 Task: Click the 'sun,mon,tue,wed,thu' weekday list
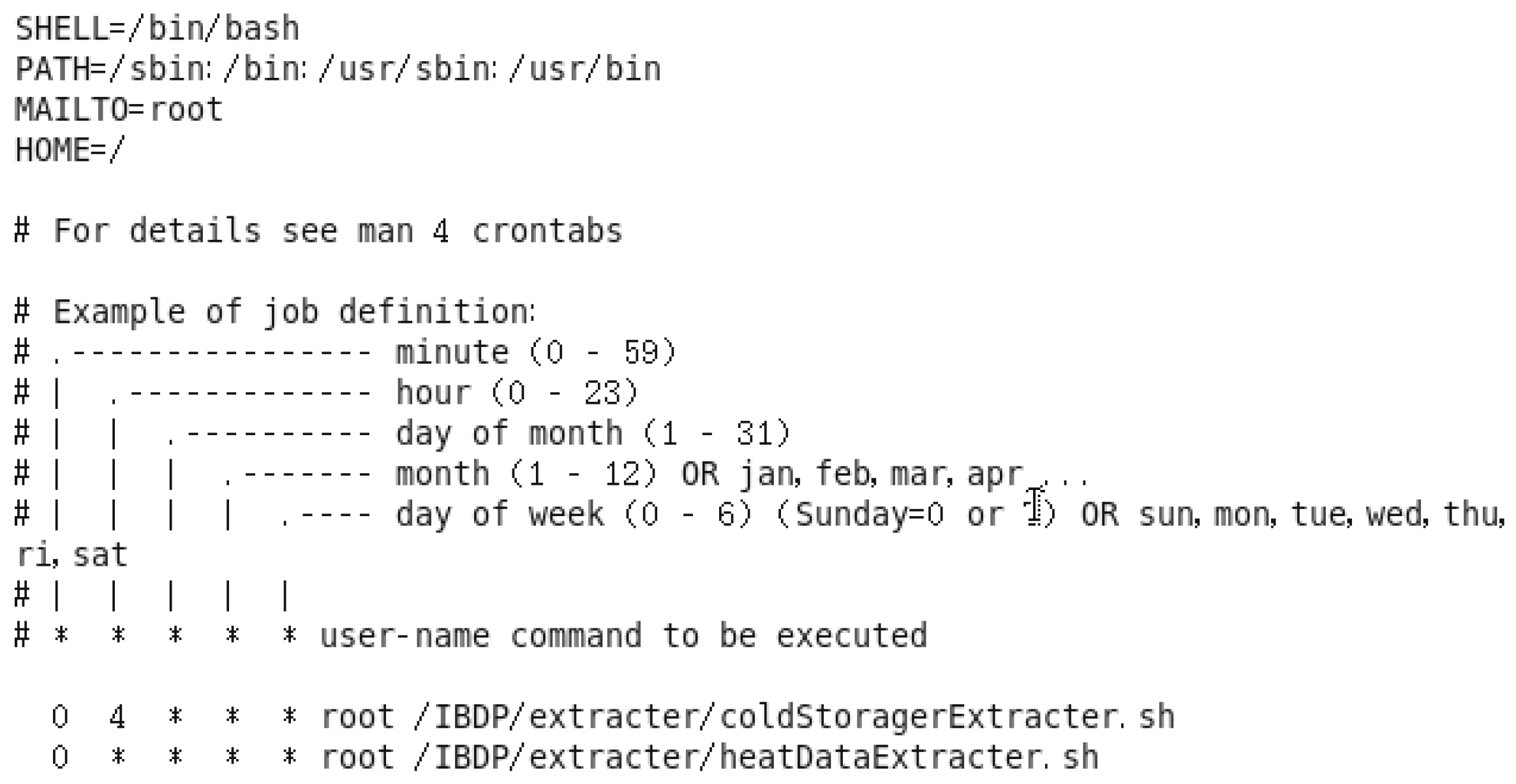click(1321, 515)
